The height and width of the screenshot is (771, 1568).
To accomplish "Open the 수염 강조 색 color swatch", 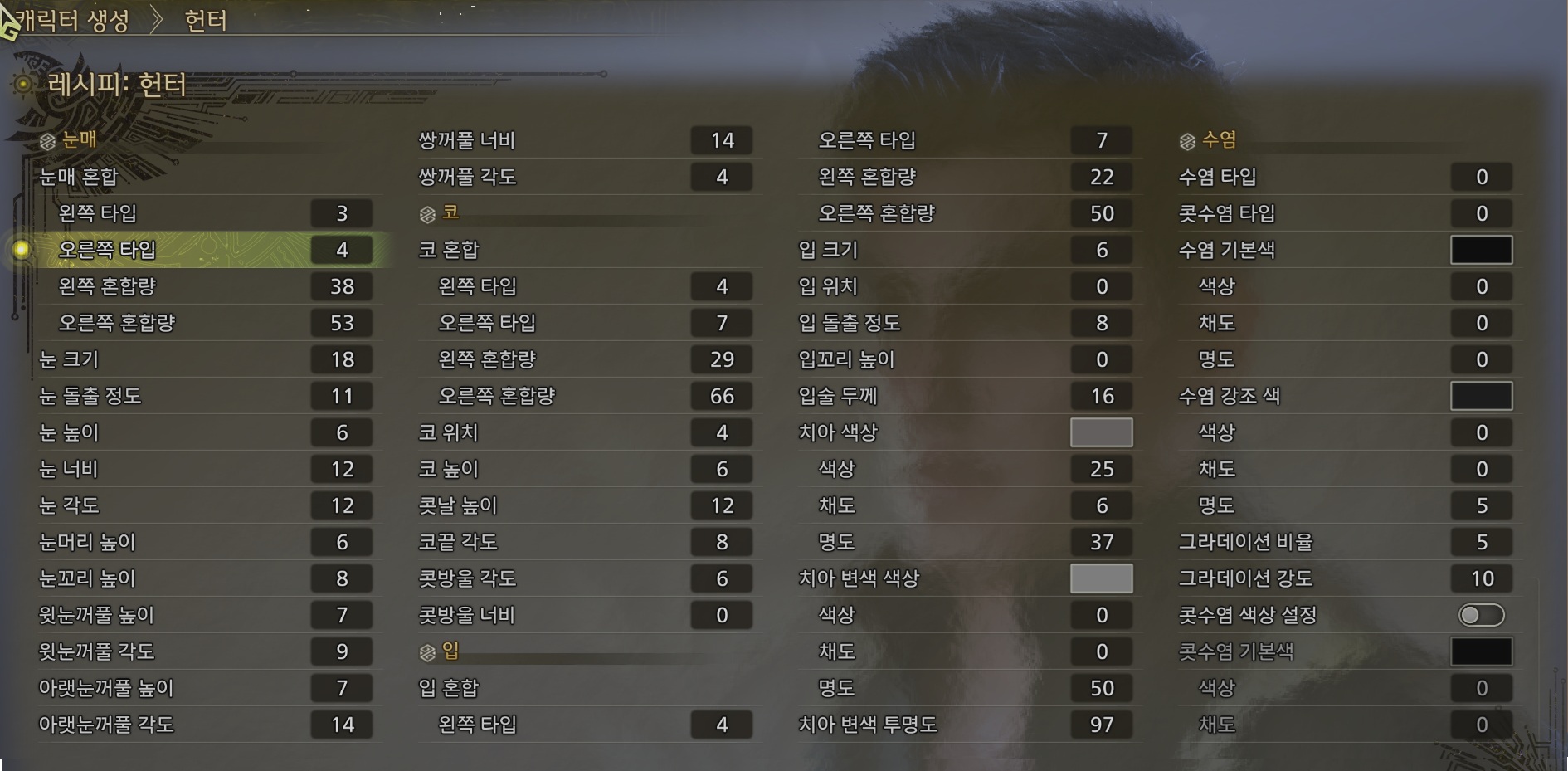I will click(x=1482, y=396).
